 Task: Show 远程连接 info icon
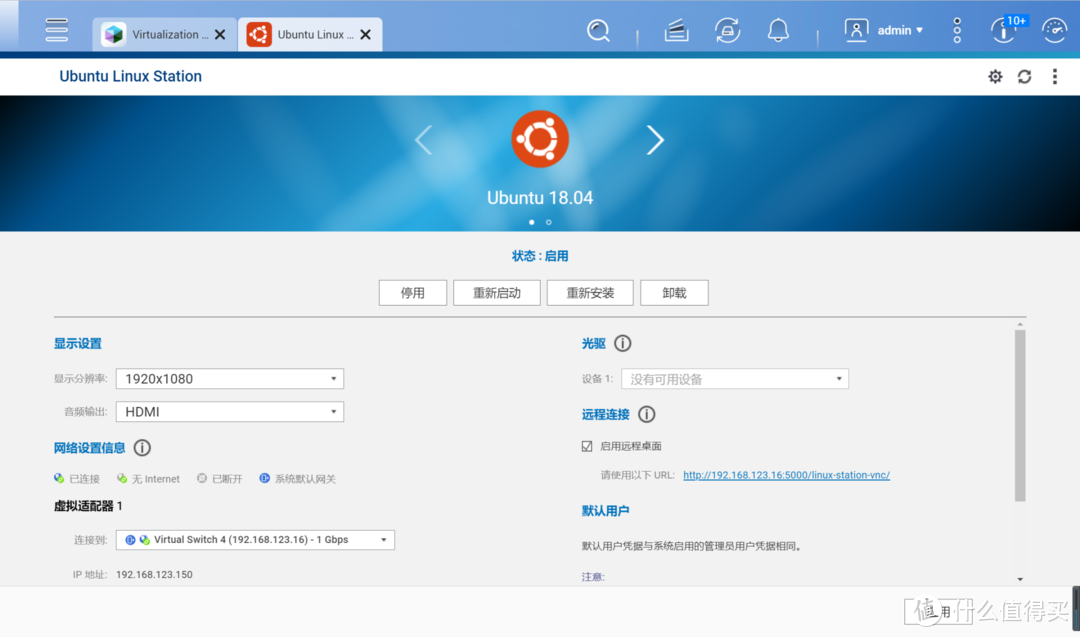(x=646, y=414)
